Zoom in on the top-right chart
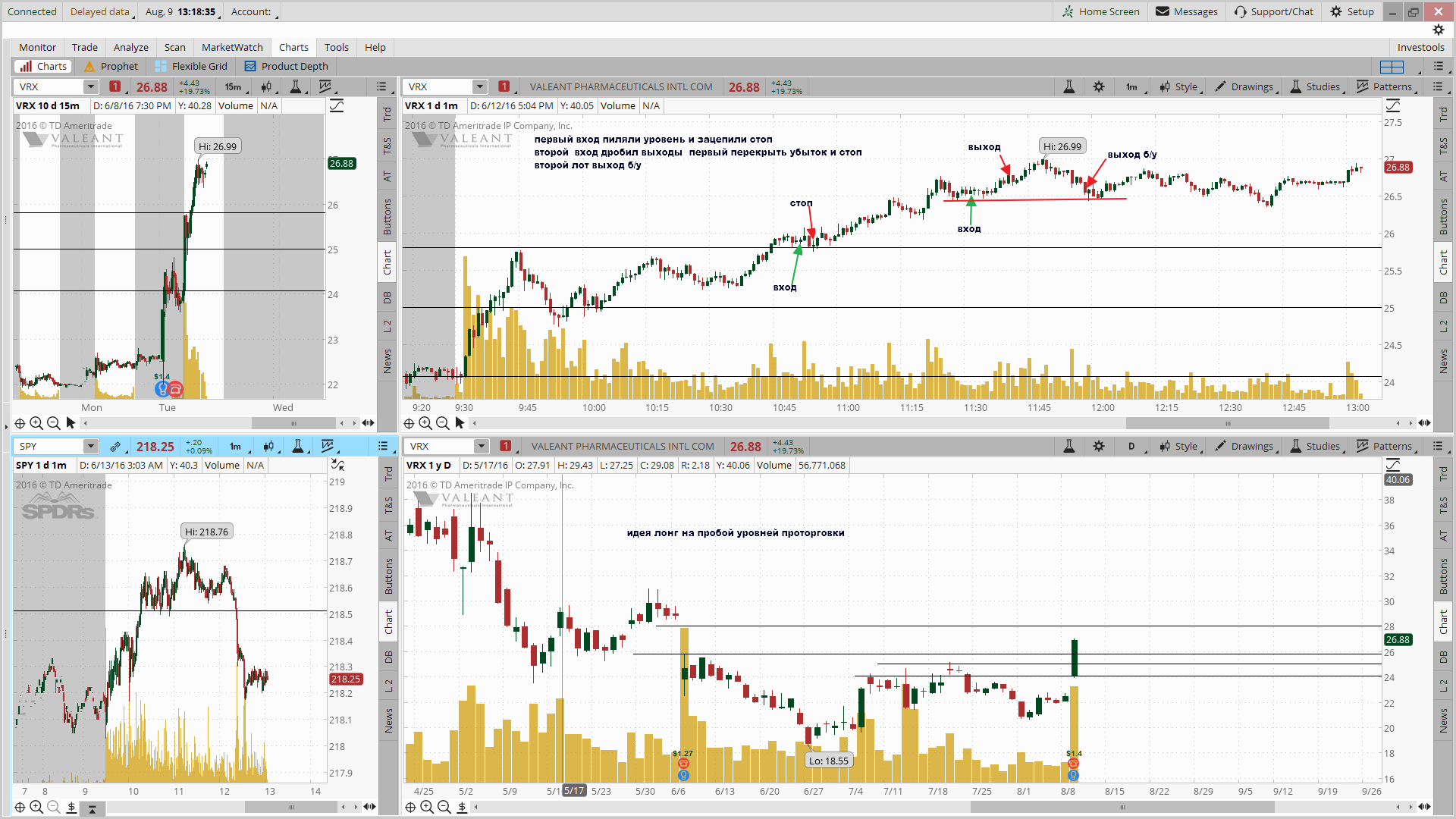Screen dimensions: 1456x819 [x=425, y=423]
